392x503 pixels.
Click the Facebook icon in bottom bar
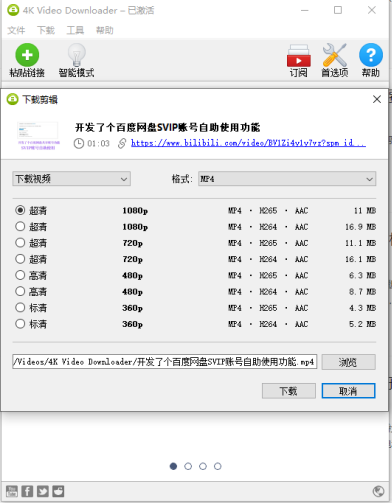click(27, 491)
